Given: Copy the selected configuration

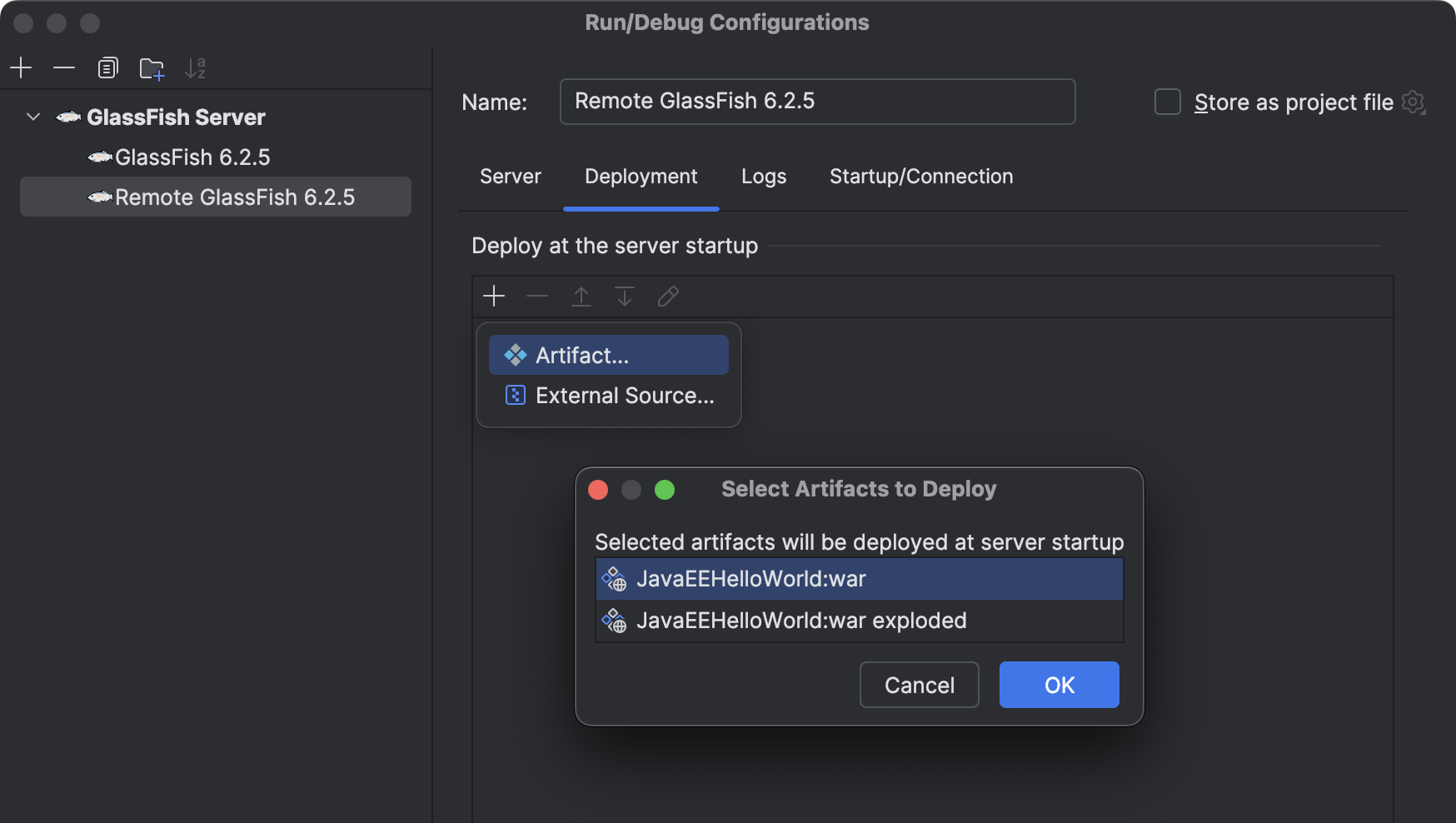Looking at the screenshot, I should (x=107, y=67).
